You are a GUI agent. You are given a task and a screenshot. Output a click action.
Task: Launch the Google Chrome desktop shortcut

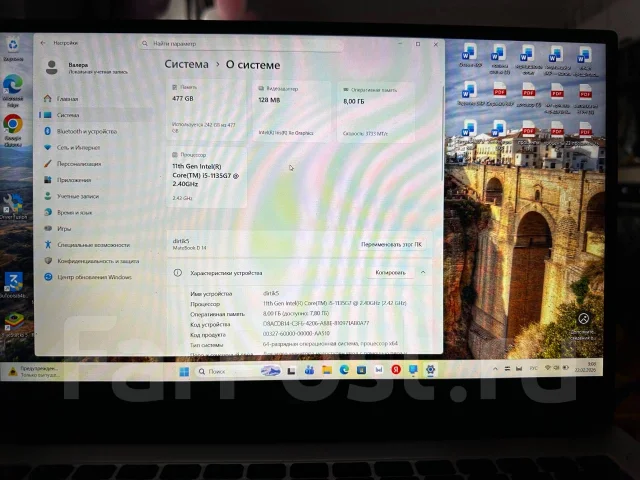(x=13, y=130)
